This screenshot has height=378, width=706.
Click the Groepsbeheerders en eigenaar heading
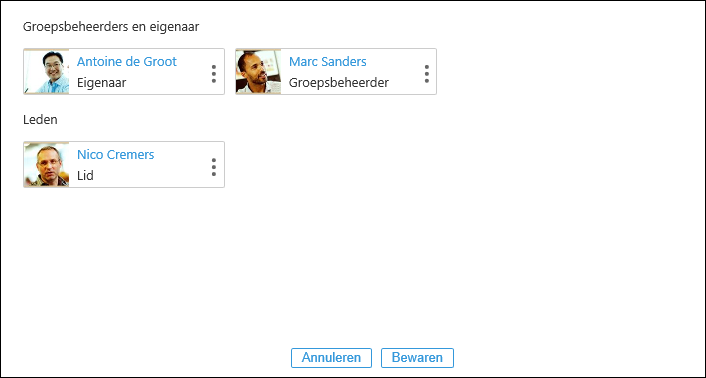point(111,27)
